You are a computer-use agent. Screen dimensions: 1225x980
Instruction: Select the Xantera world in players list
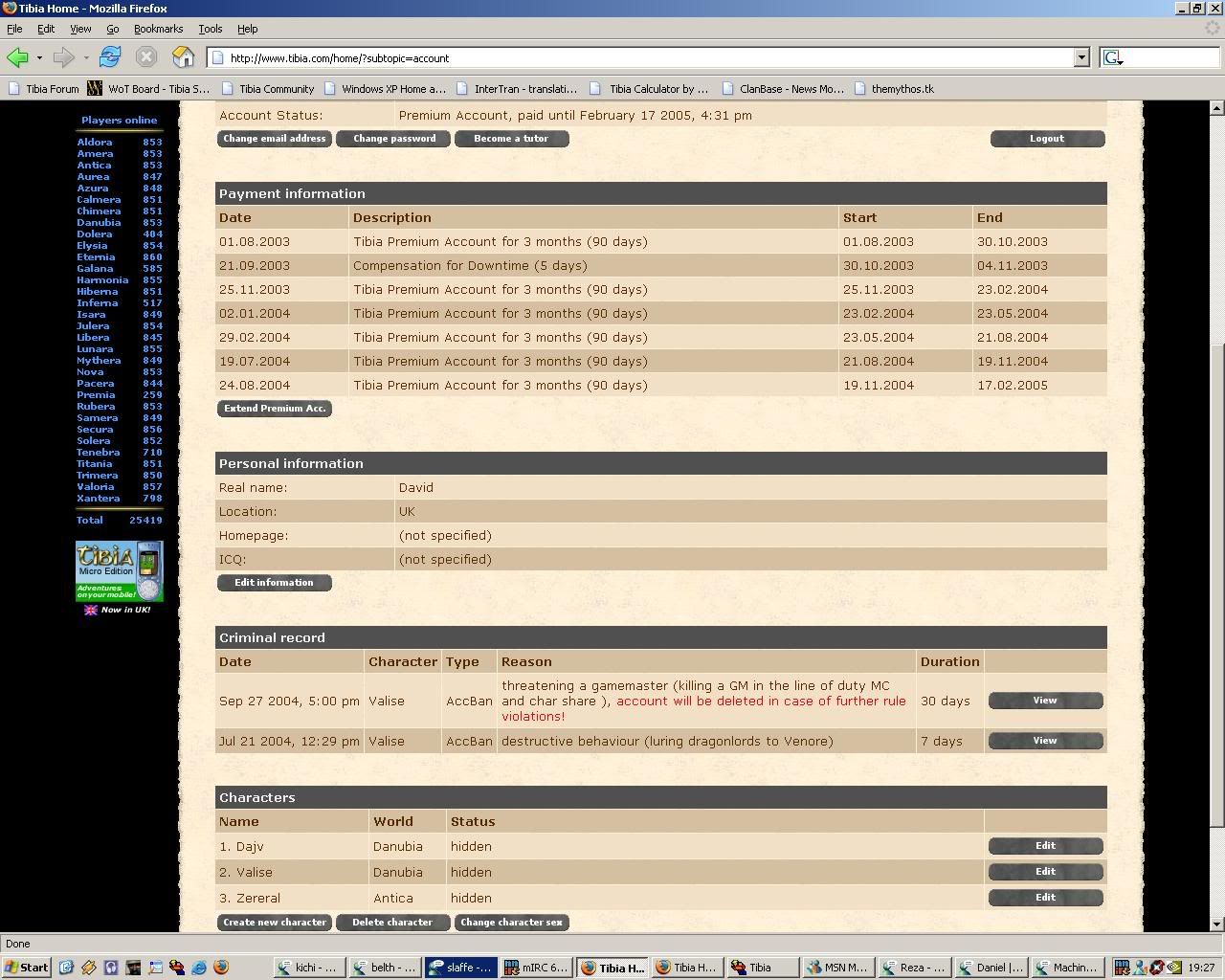point(99,498)
